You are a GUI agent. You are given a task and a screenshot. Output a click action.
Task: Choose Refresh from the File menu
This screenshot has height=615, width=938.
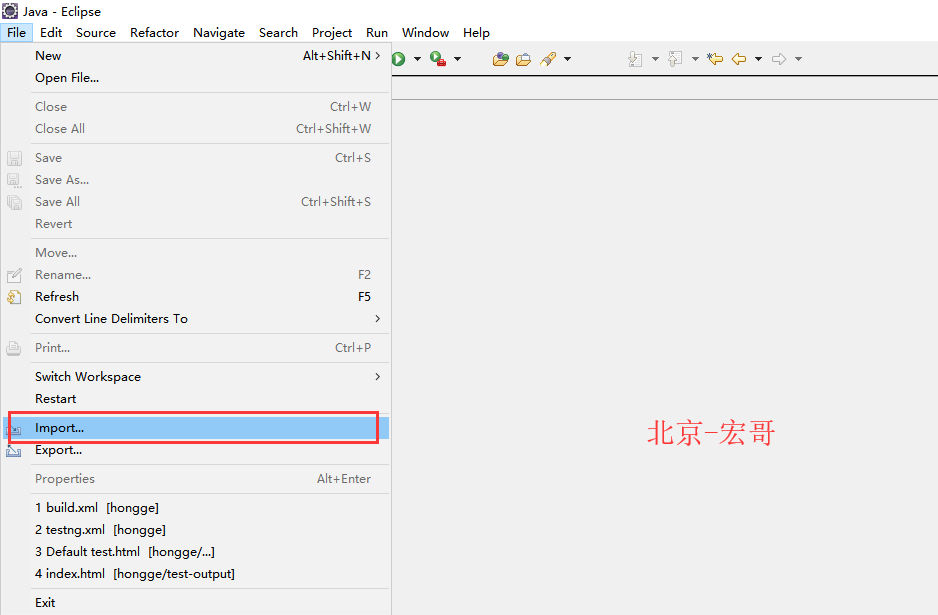tap(196, 297)
